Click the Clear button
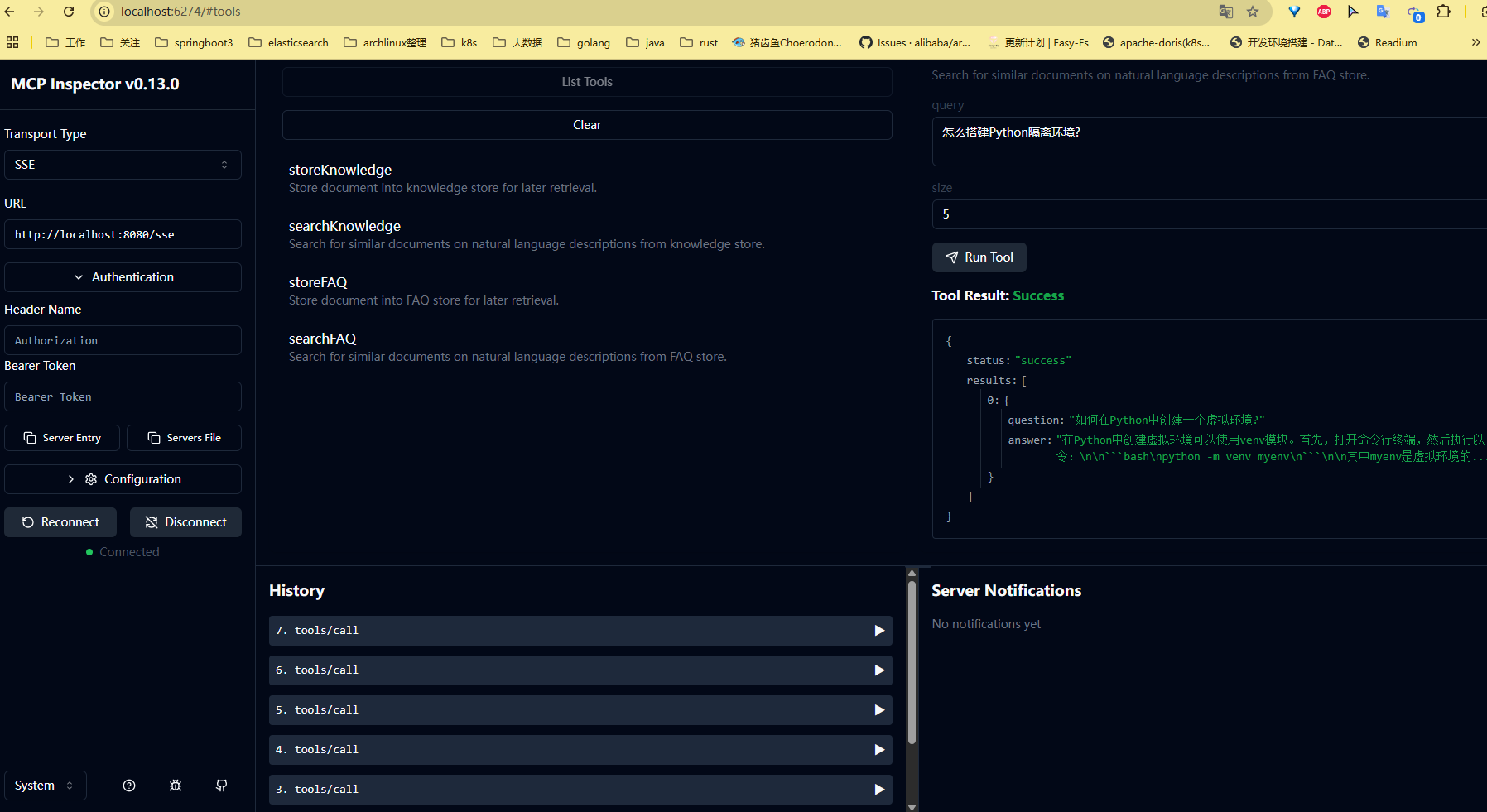Screen dimensions: 1487x812 587,125
